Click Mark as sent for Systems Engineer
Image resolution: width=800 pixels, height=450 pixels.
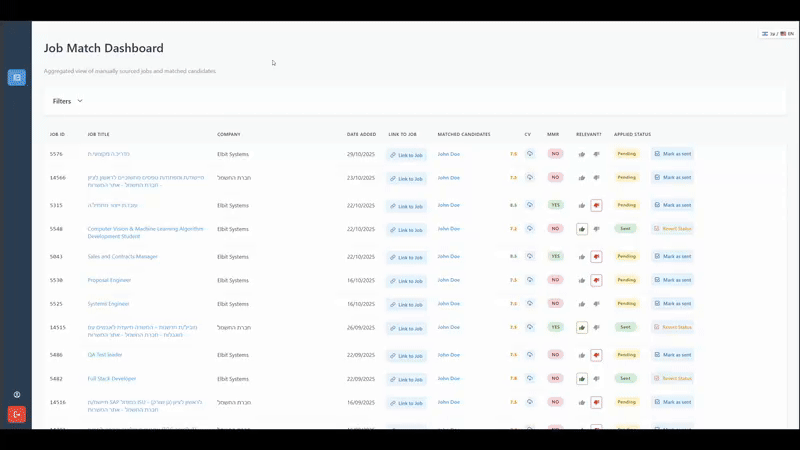(x=672, y=303)
